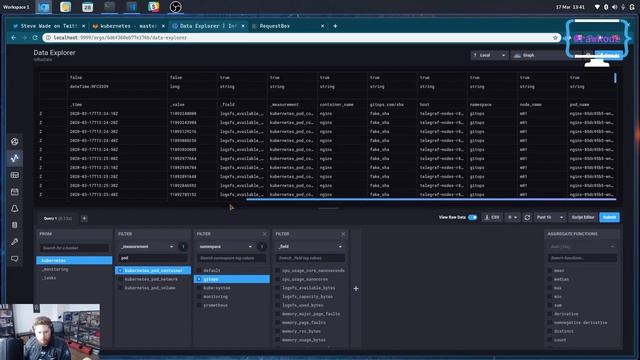Select the kubernetes bucket

click(74, 260)
